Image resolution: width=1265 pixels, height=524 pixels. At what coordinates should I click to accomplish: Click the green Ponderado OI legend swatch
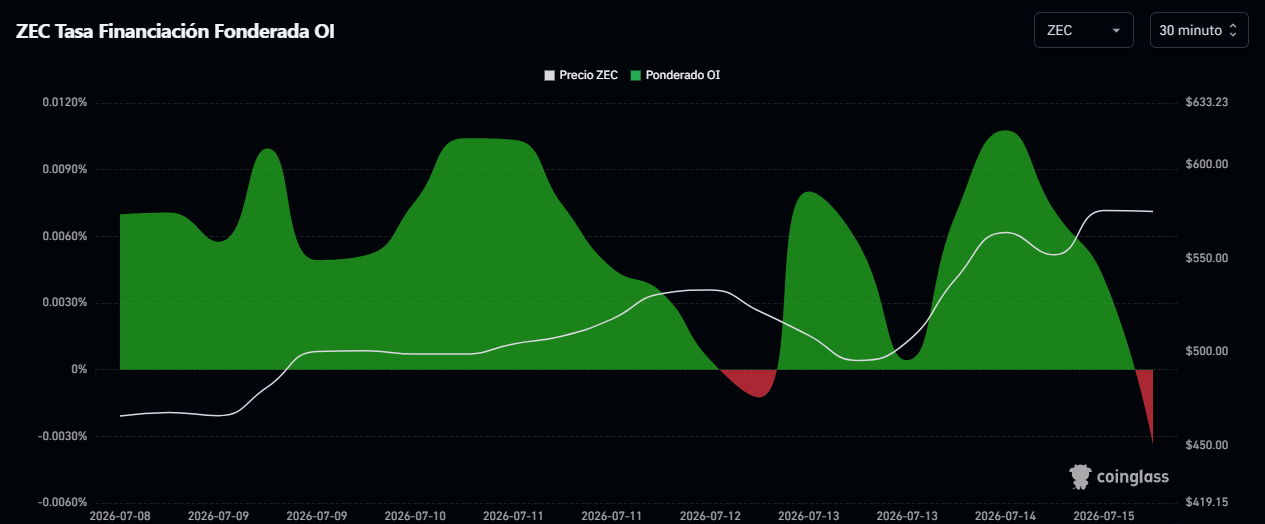[x=635, y=75]
